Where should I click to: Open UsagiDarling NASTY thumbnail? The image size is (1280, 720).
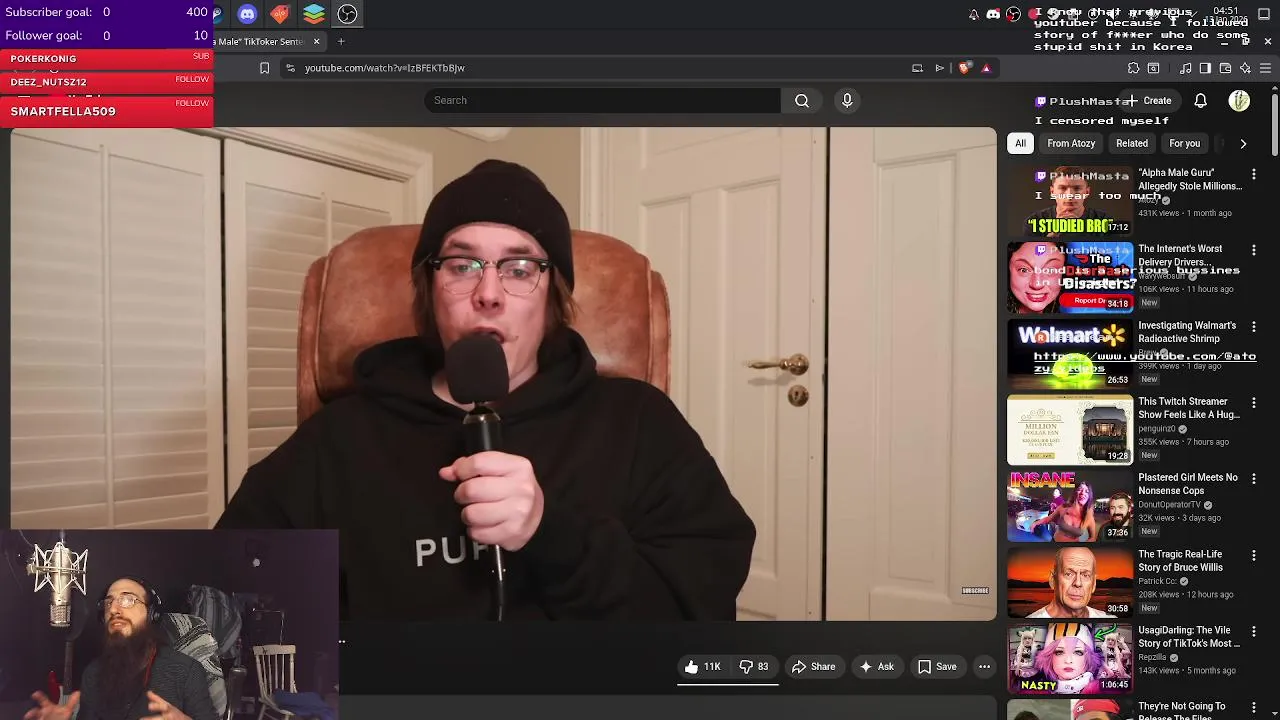(x=1070, y=658)
